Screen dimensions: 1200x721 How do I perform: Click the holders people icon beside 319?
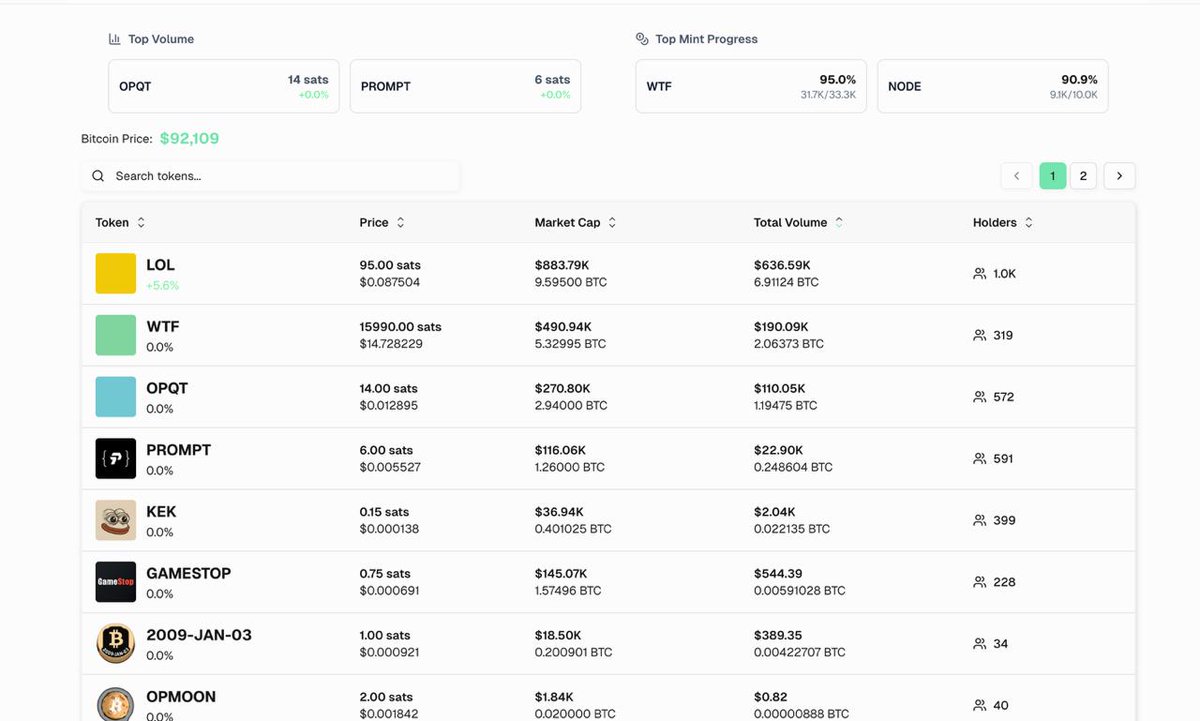pos(980,335)
